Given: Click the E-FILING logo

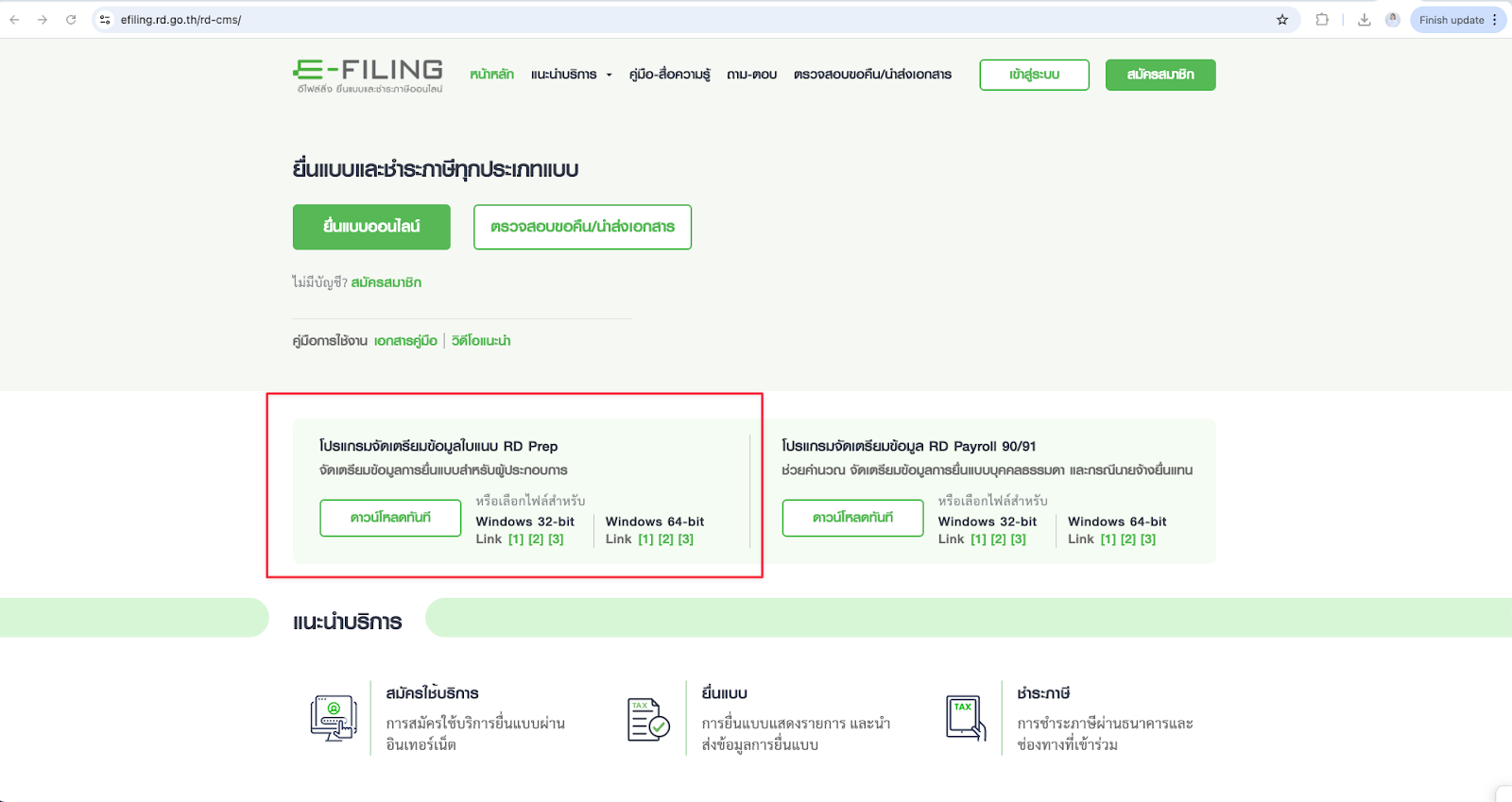Looking at the screenshot, I should tap(368, 75).
